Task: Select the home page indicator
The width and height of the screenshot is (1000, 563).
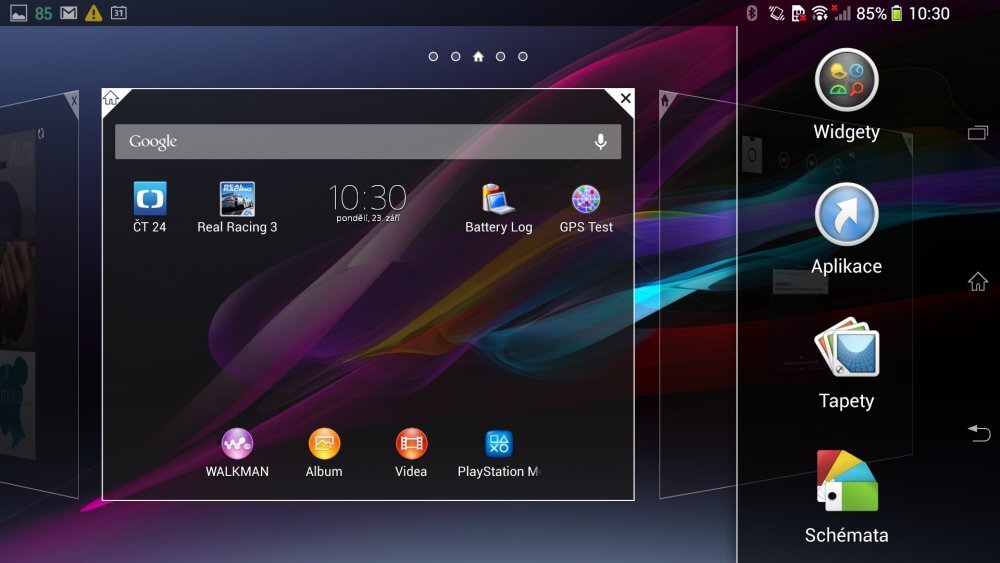Action: (x=478, y=57)
